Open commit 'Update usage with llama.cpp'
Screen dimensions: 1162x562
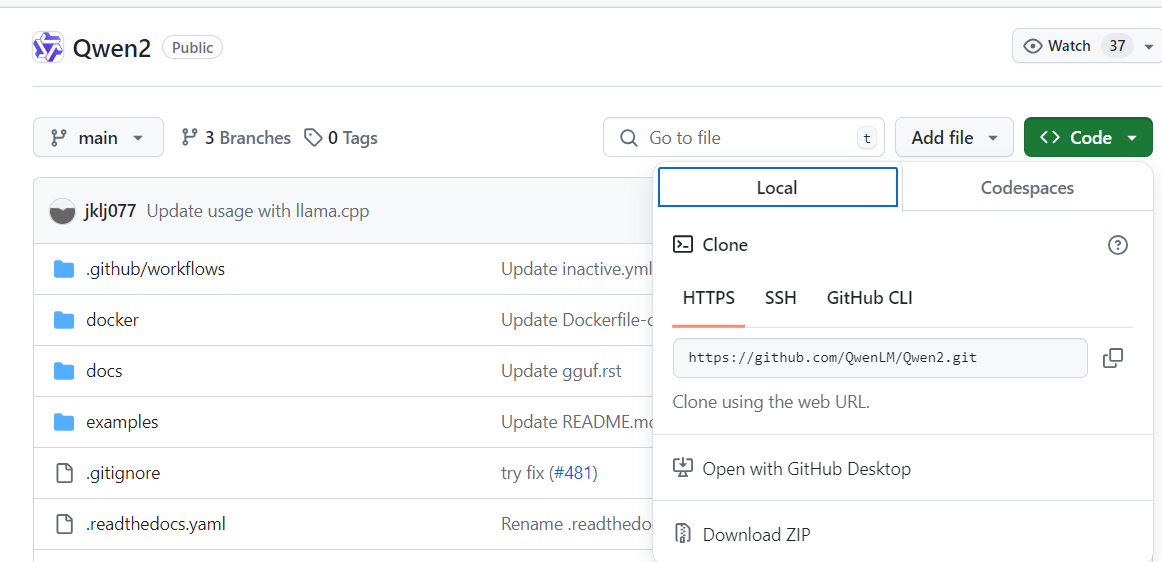258,211
